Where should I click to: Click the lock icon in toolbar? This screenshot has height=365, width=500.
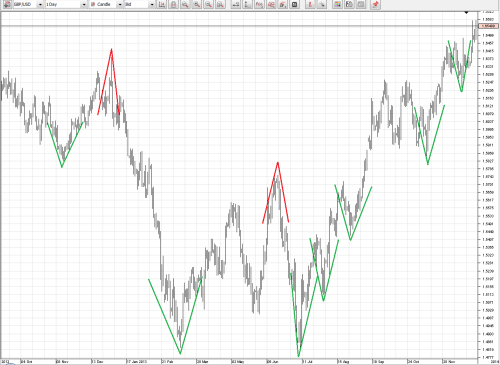tap(173, 4)
